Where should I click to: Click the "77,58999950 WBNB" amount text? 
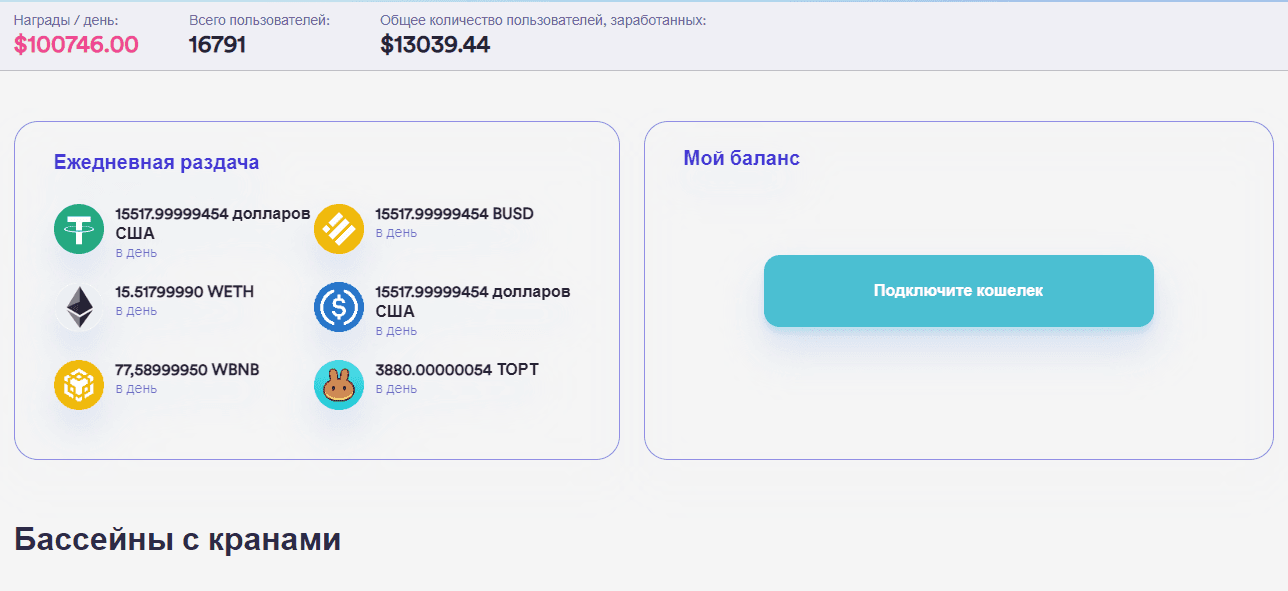click(x=187, y=370)
